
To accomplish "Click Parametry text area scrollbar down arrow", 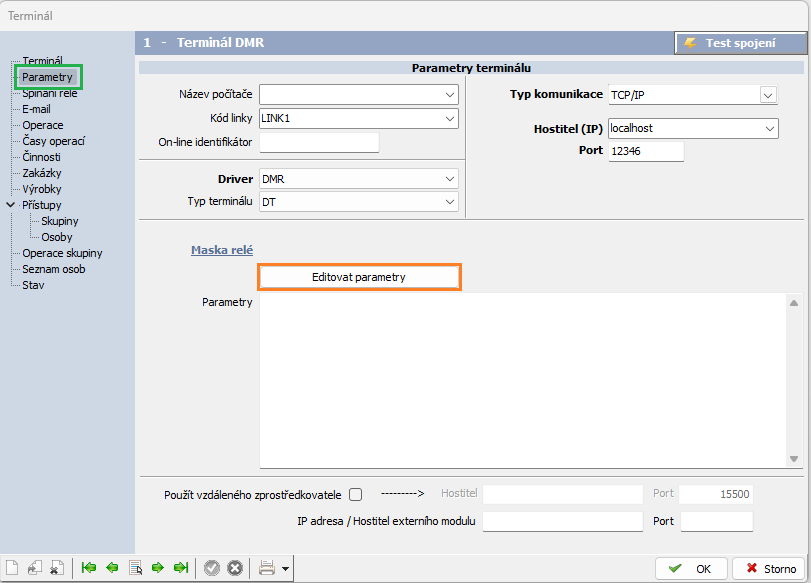I will [794, 459].
